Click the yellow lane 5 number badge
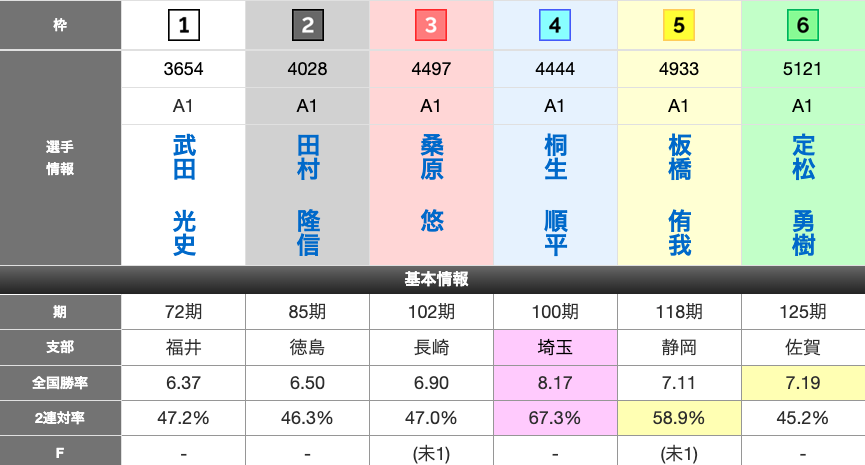 tap(679, 25)
